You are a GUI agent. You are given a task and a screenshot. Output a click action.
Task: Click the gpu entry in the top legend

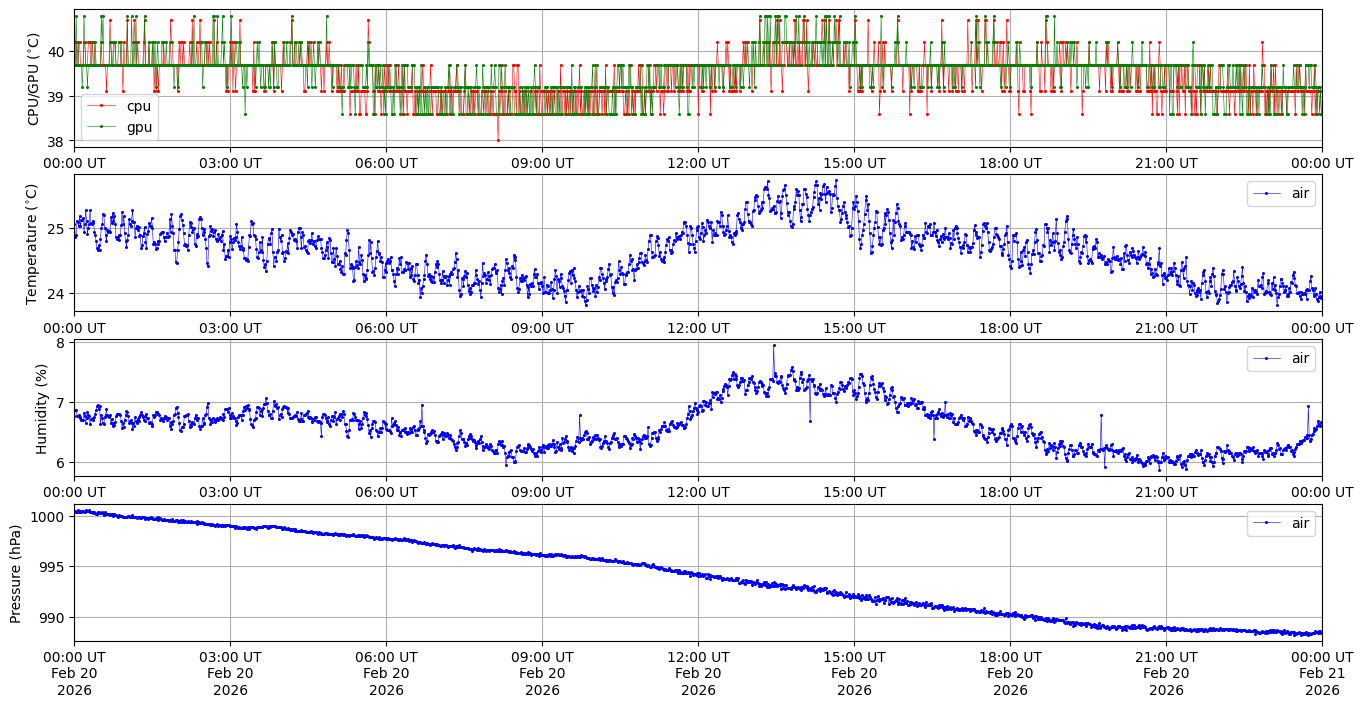pos(139,127)
